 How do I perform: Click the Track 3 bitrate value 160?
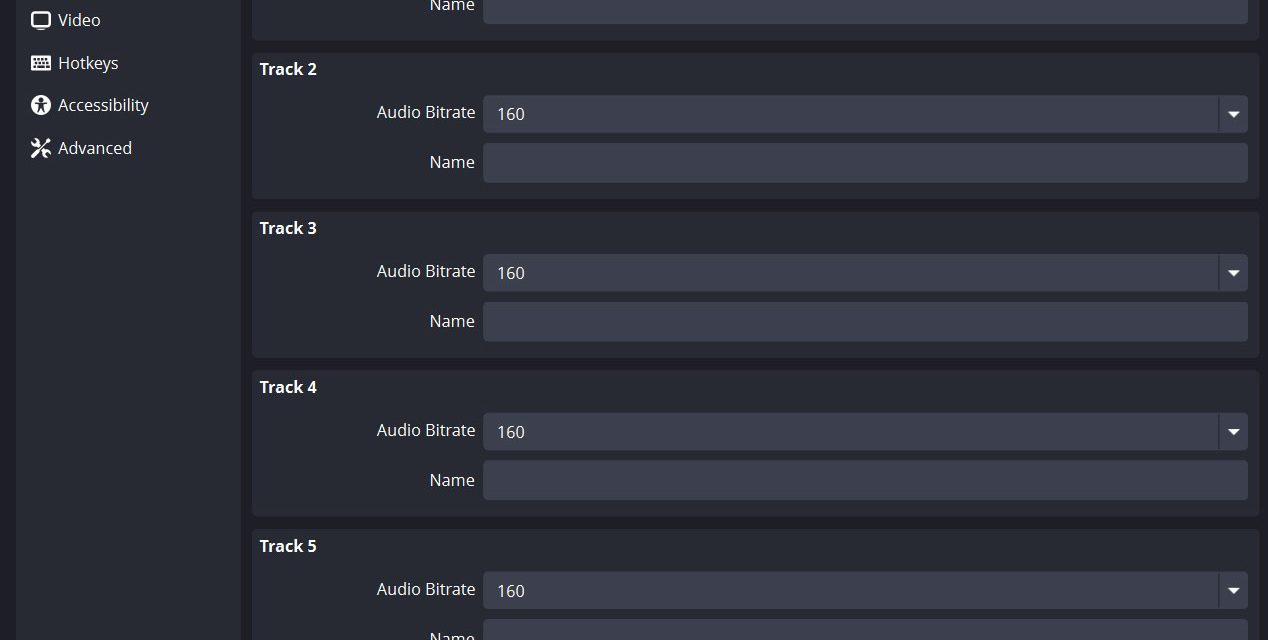coord(511,273)
